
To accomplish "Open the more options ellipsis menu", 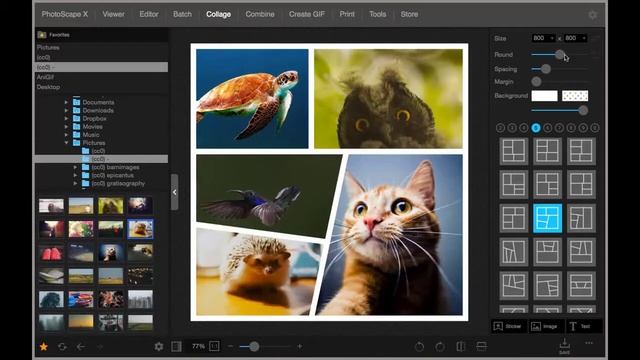I will [589, 343].
